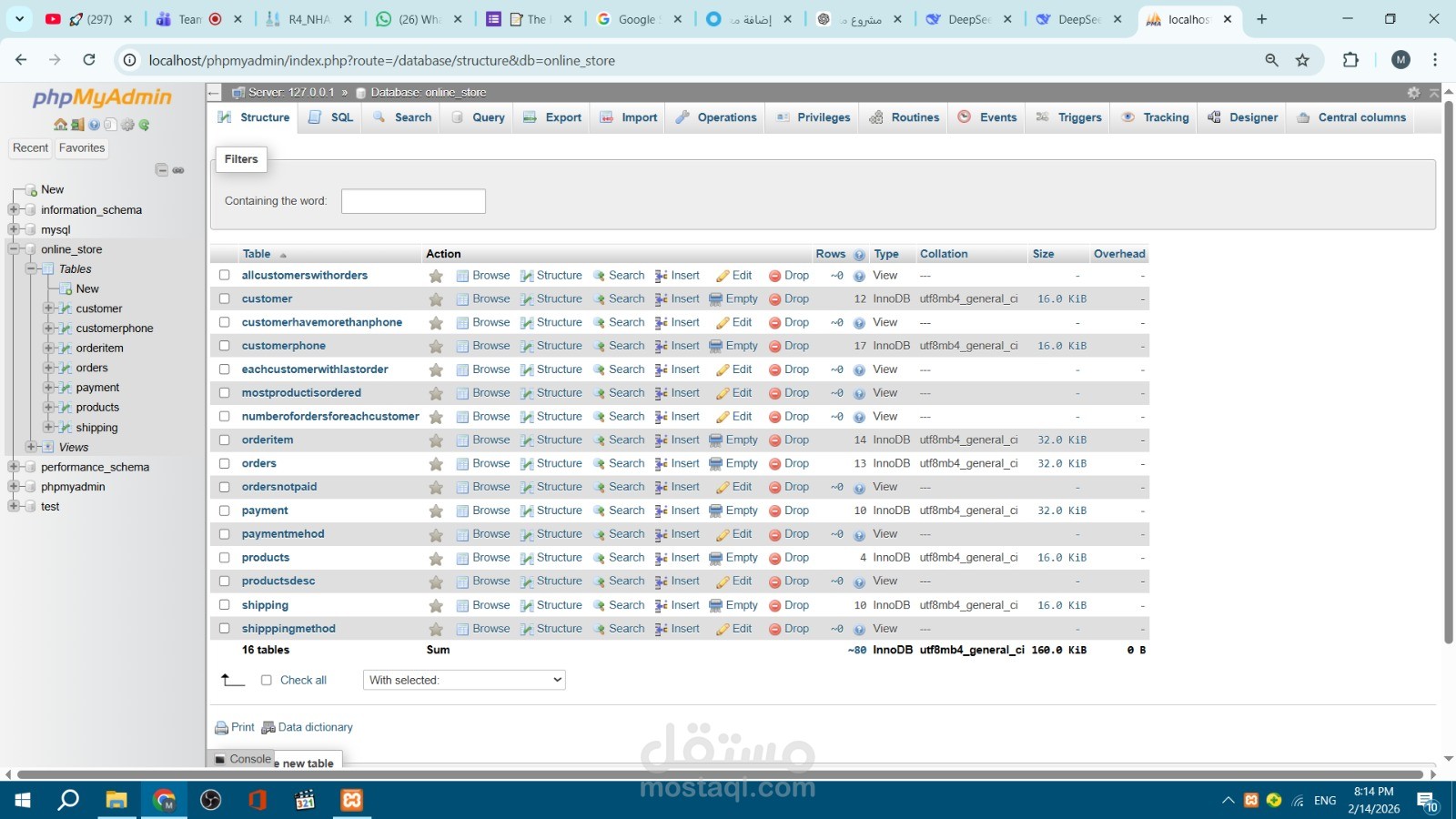Open the With selected dropdown
This screenshot has height=819, width=1456.
click(x=464, y=680)
